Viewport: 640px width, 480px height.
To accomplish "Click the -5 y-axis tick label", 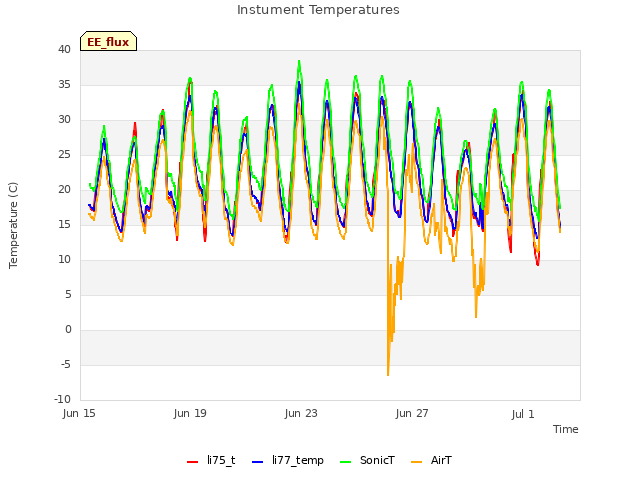I will pos(66,364).
